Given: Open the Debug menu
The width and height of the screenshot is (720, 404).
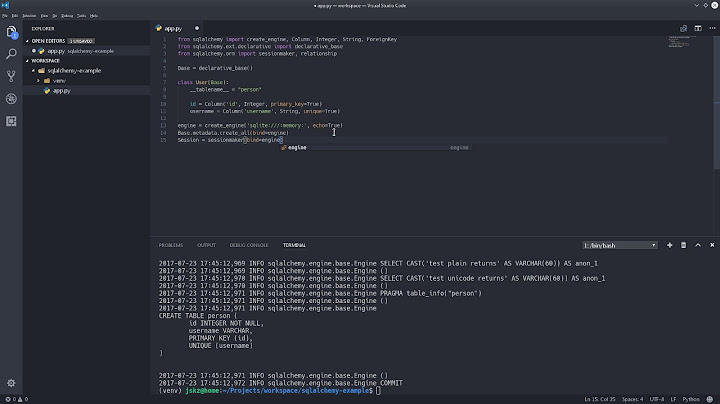Looking at the screenshot, I should click(x=67, y=16).
